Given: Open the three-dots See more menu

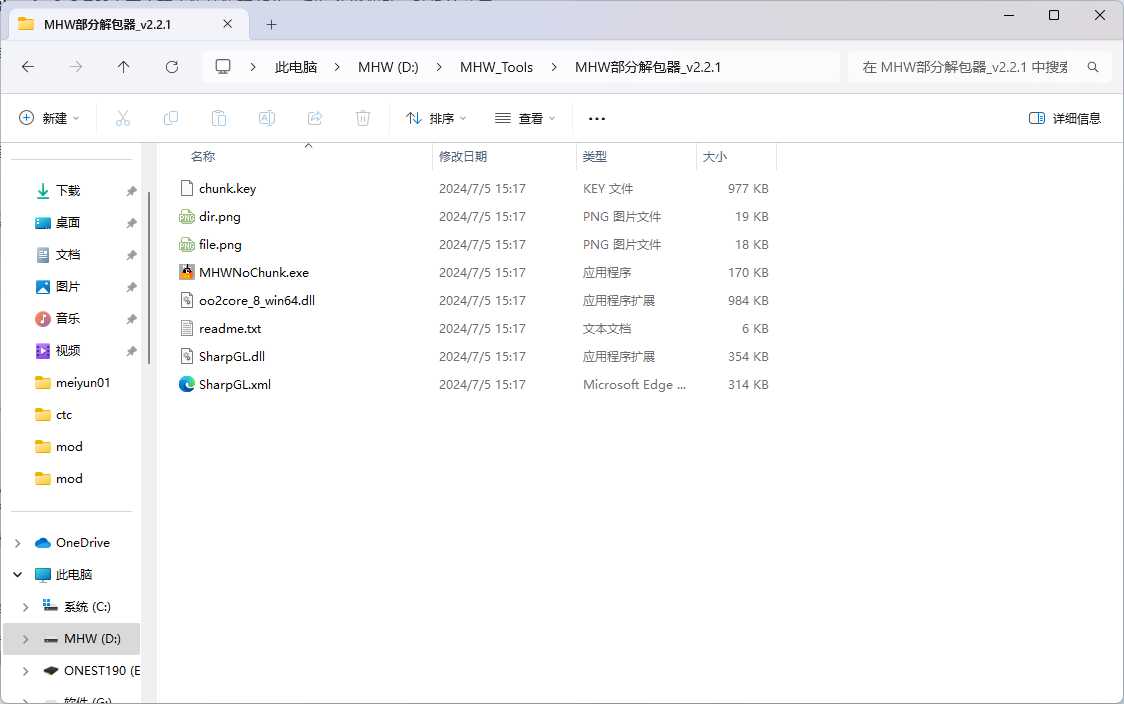Looking at the screenshot, I should [x=597, y=118].
